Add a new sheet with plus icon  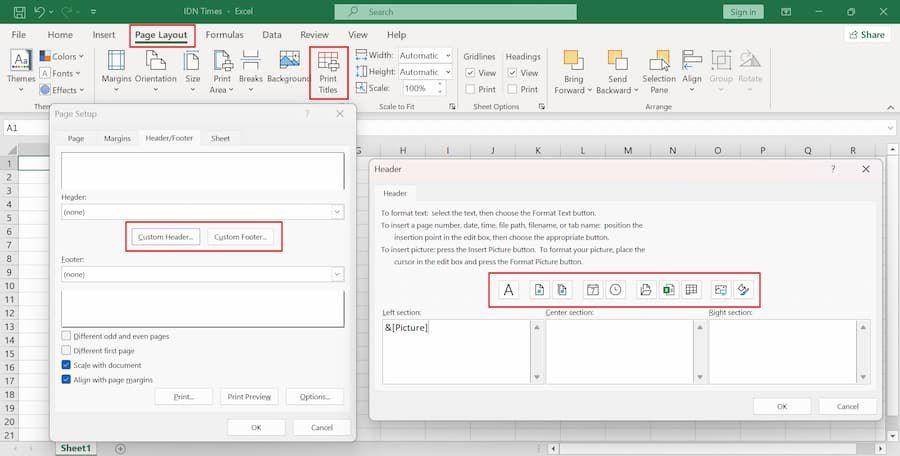click(120, 449)
